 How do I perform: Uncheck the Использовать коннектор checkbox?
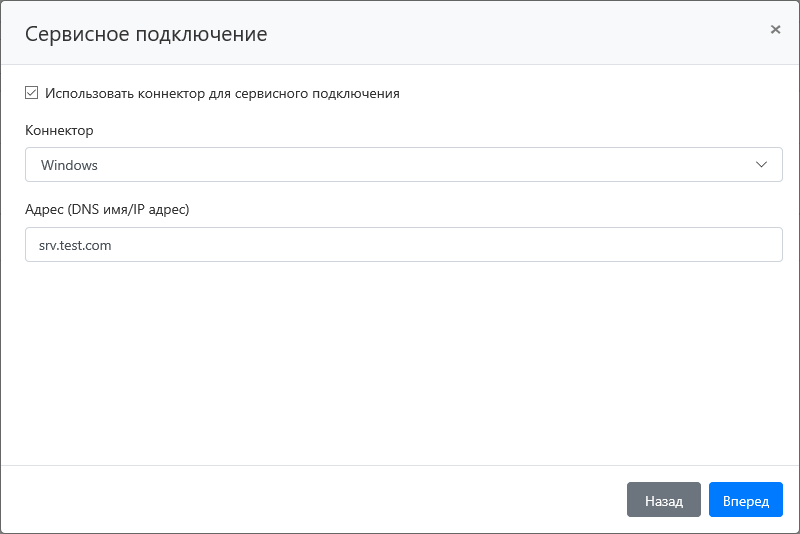31,93
